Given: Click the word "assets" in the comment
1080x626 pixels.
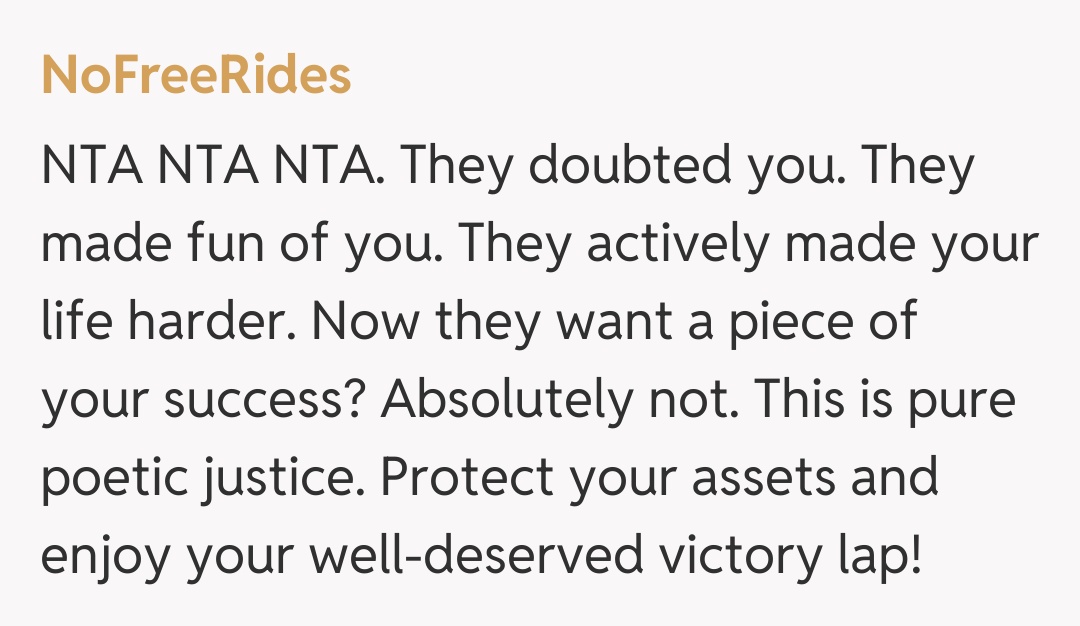Looking at the screenshot, I should (x=755, y=478).
